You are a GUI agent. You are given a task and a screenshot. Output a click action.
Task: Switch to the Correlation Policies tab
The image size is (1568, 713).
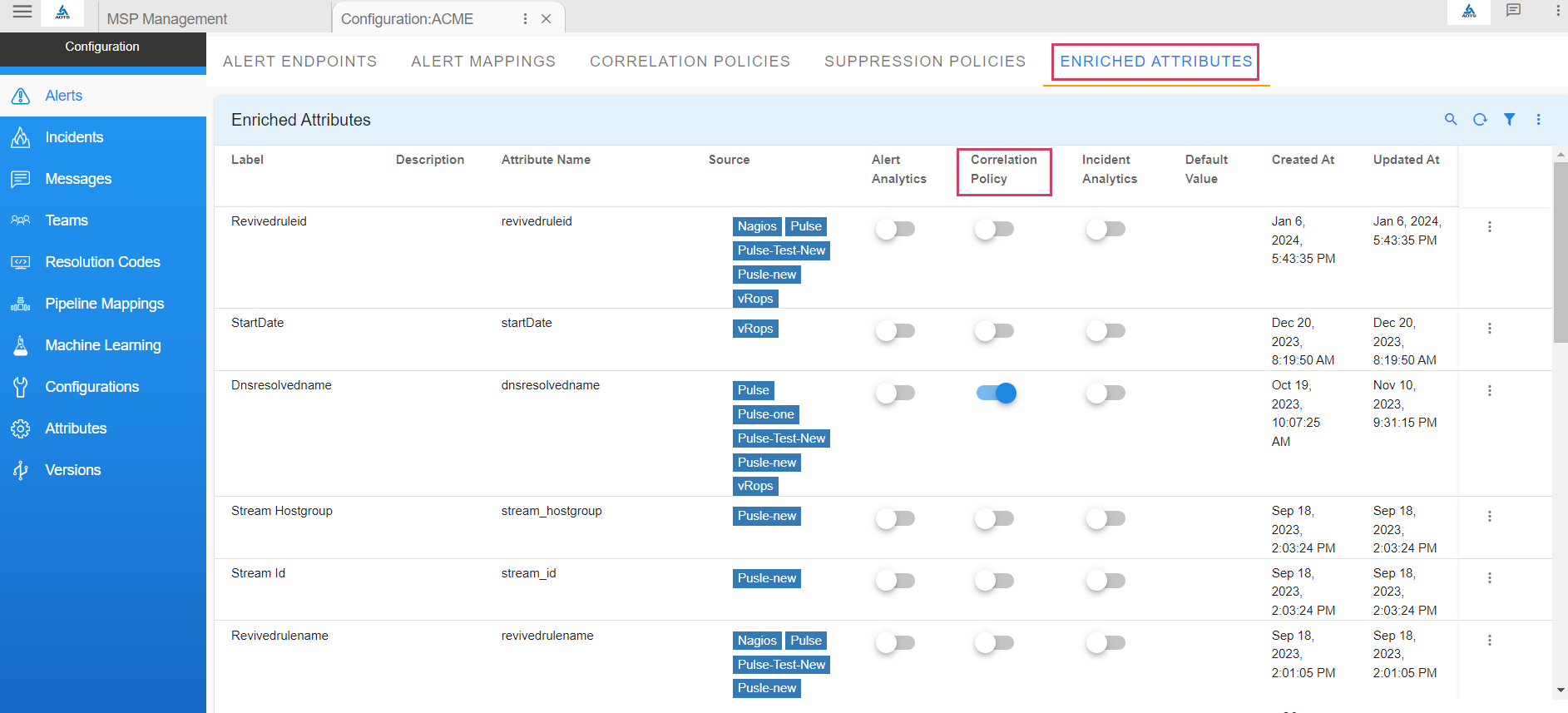point(690,62)
